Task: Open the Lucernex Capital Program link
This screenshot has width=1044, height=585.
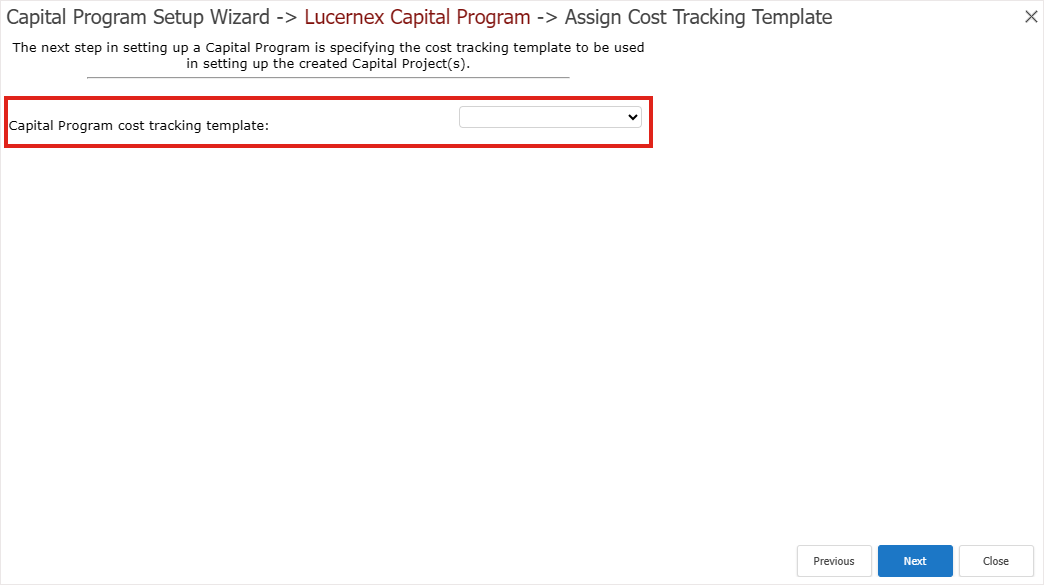Action: (x=417, y=17)
